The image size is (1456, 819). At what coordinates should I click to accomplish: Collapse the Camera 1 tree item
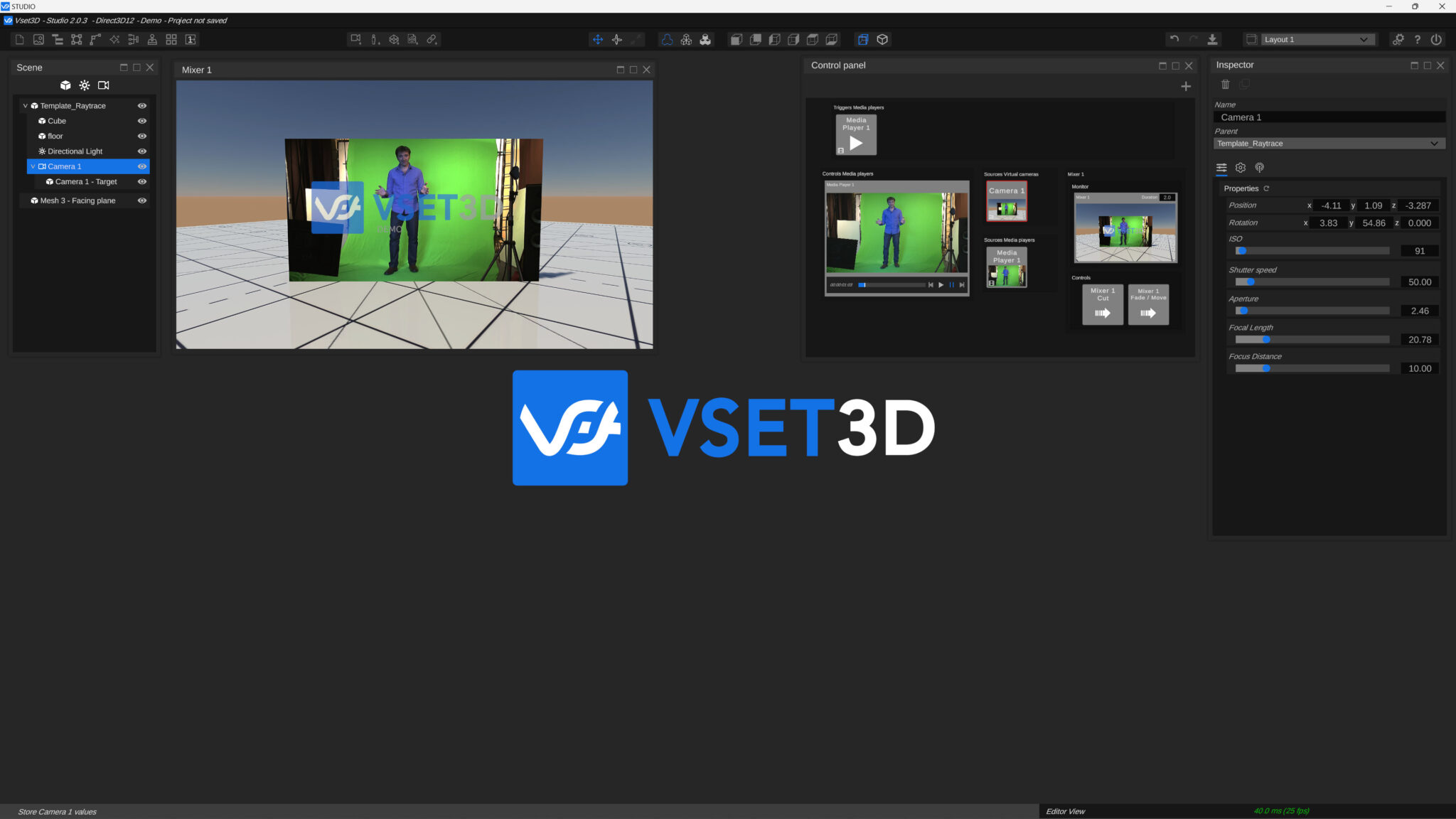pyautogui.click(x=33, y=166)
